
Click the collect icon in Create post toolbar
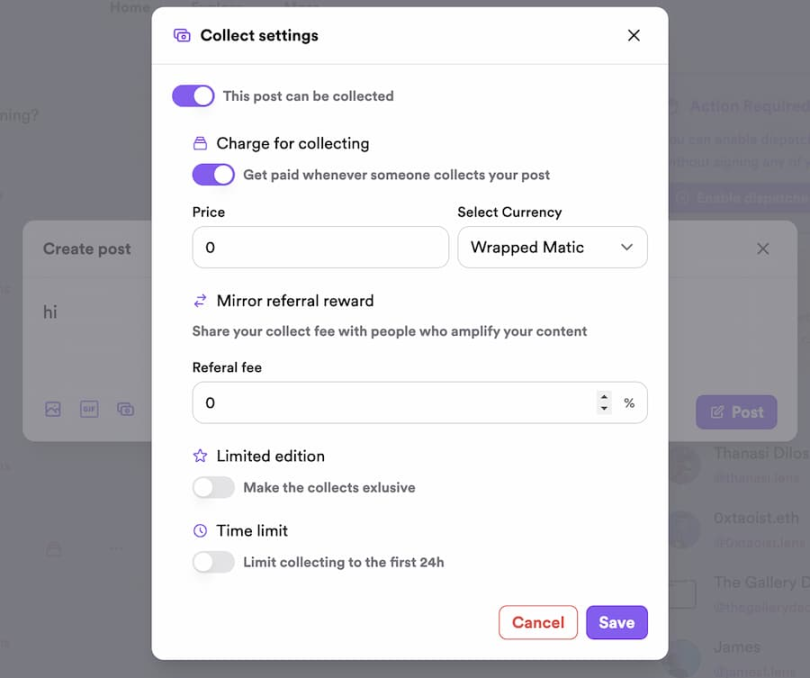tap(125, 409)
